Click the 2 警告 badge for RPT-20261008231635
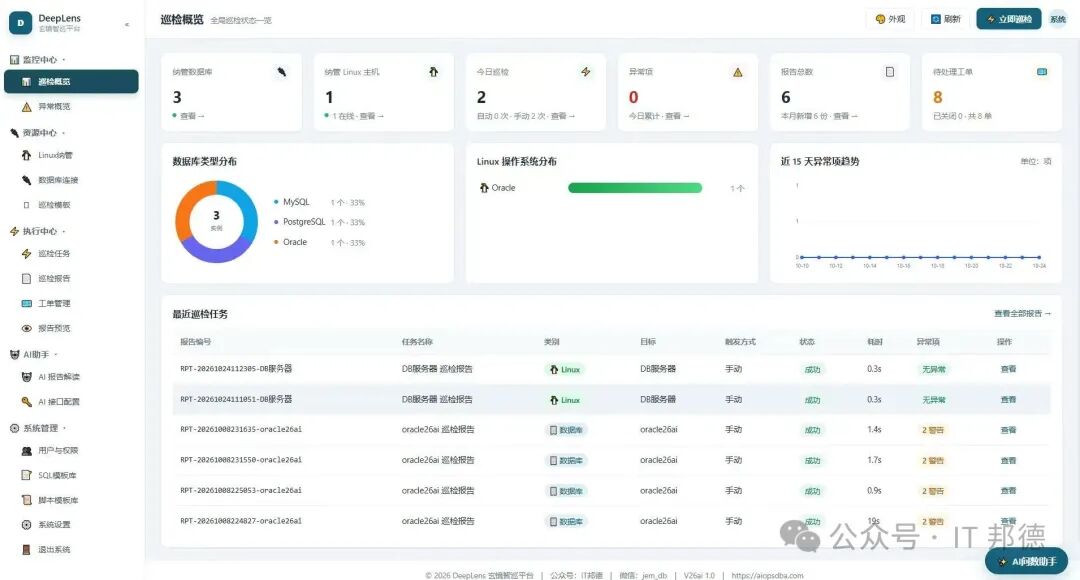The image size is (1080, 580). (933, 430)
